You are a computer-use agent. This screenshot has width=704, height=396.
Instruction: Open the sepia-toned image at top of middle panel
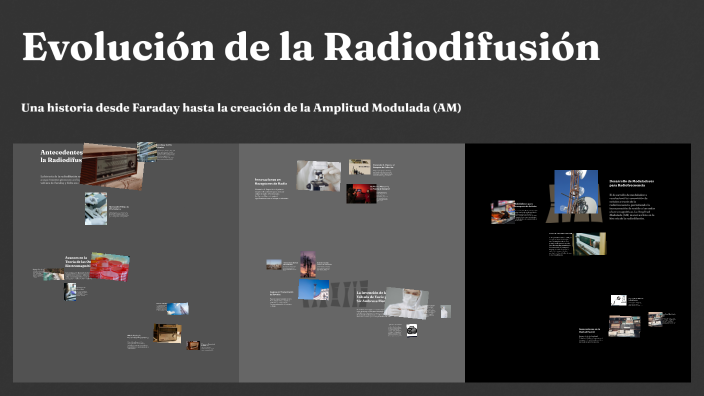click(360, 167)
